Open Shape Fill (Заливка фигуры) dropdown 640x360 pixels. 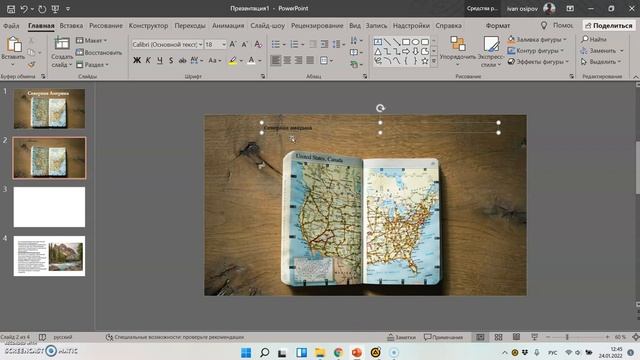[537, 40]
